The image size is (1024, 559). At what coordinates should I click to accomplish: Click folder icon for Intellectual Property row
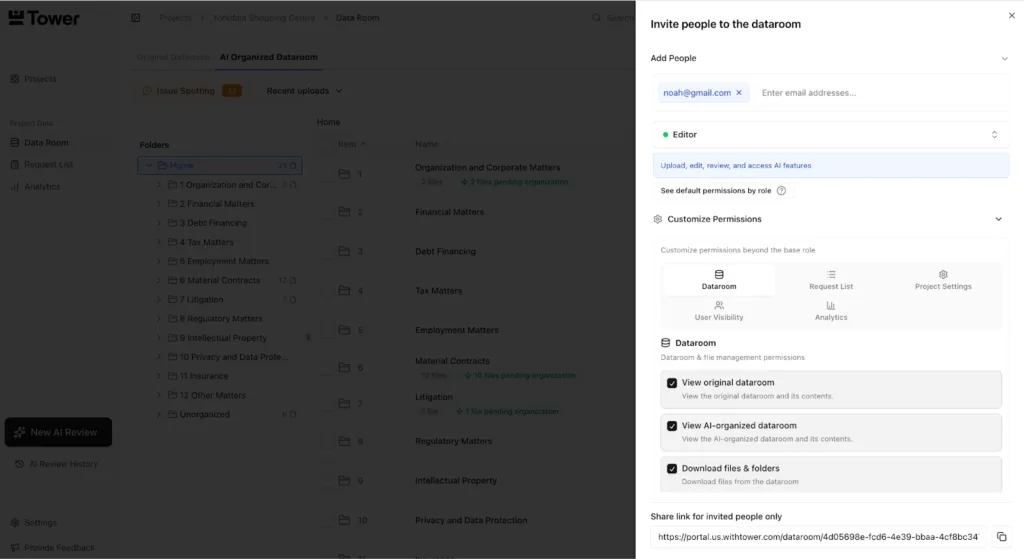344,481
